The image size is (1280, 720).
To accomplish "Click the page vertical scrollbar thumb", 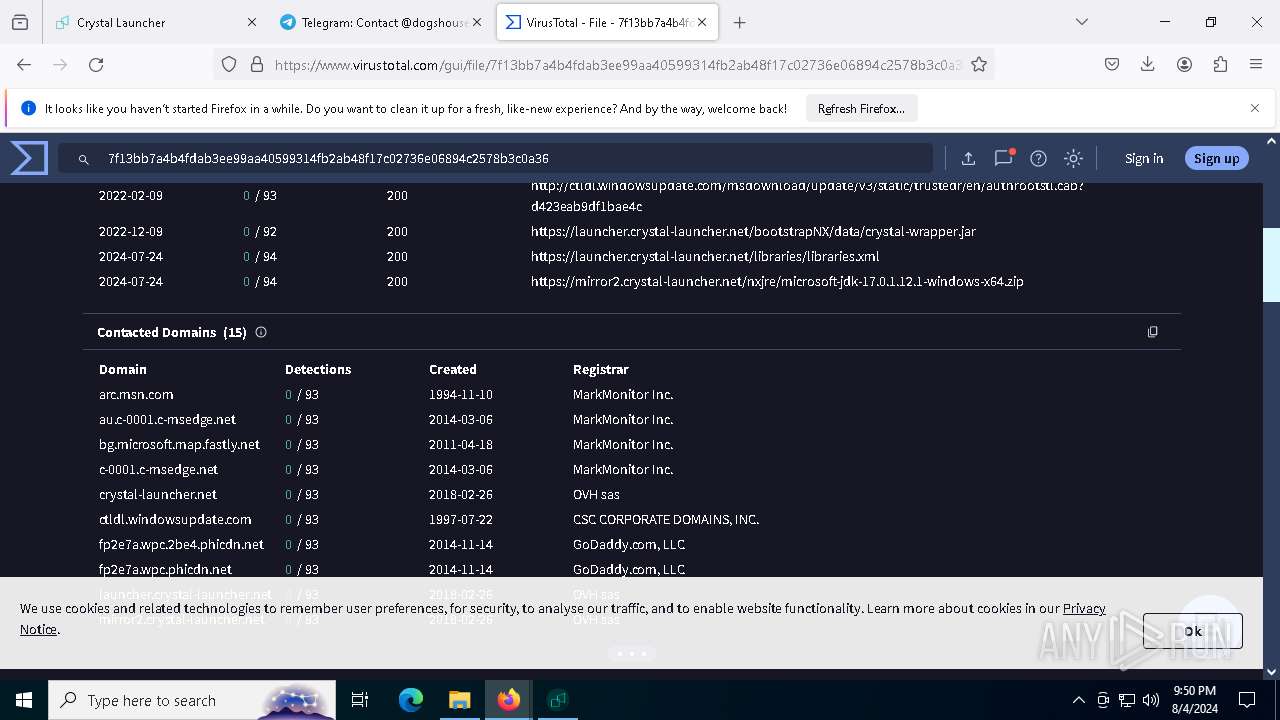I will (x=1271, y=265).
